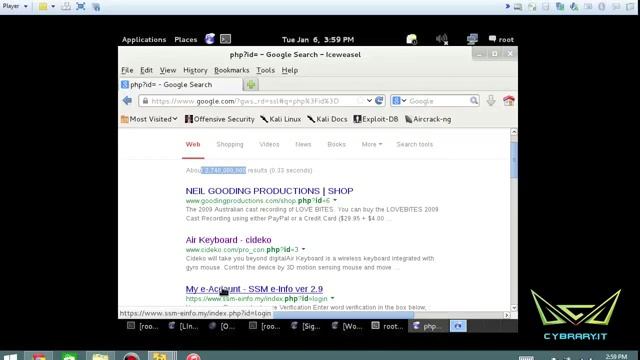
Task: Open the Kali Docs bookmark
Action: tap(327, 119)
